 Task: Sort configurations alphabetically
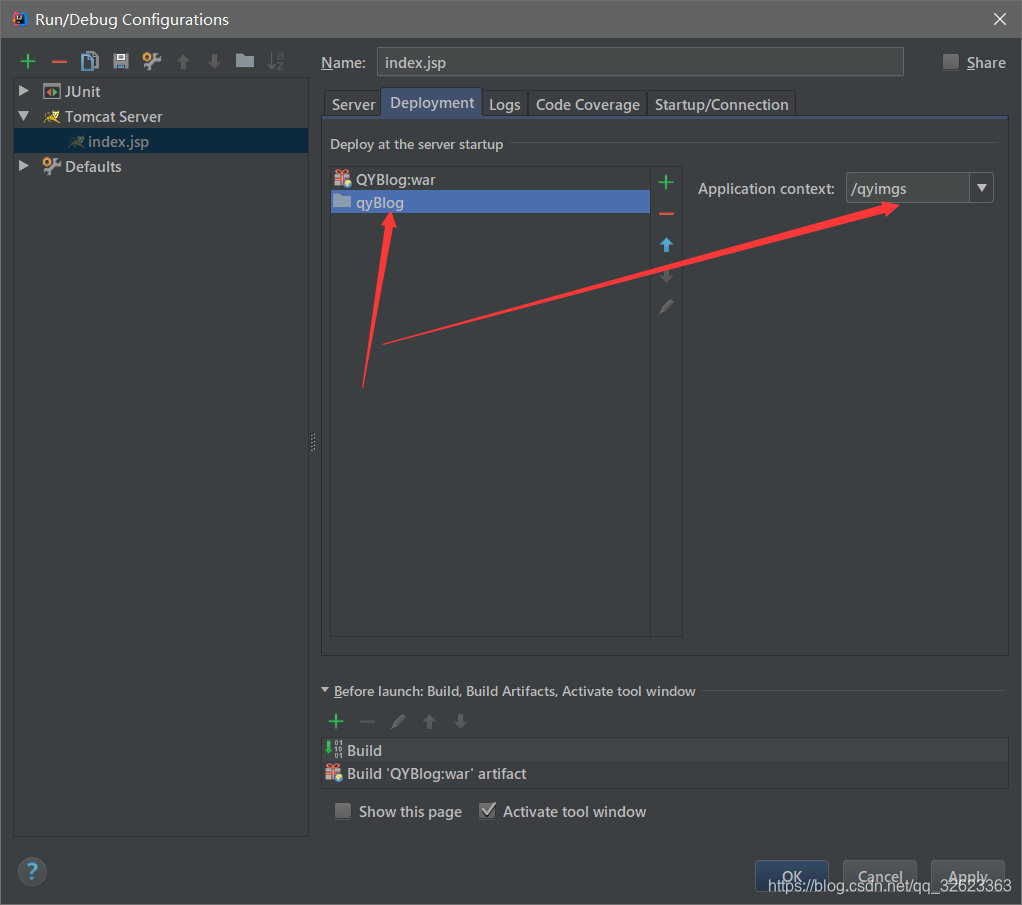click(x=276, y=61)
